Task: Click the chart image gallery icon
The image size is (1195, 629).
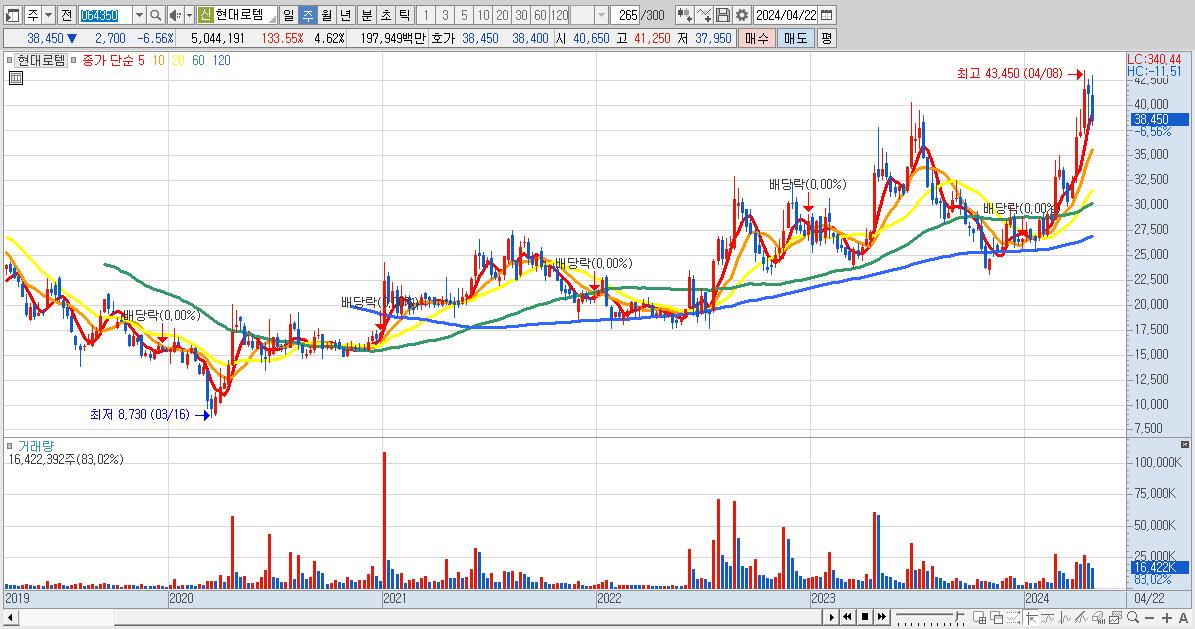Action: click(1115, 617)
